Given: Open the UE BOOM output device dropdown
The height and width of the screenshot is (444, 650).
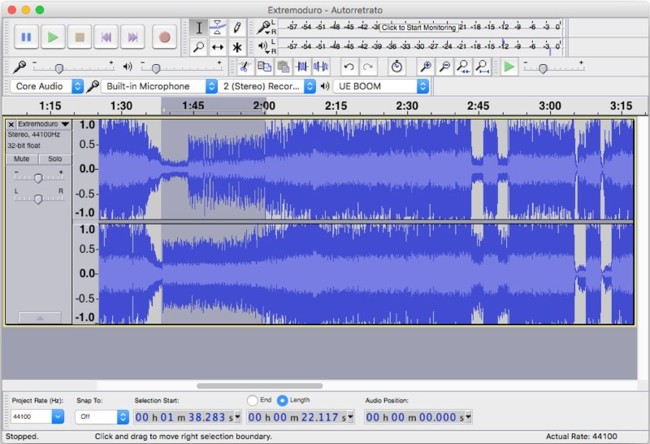Looking at the screenshot, I should [381, 86].
